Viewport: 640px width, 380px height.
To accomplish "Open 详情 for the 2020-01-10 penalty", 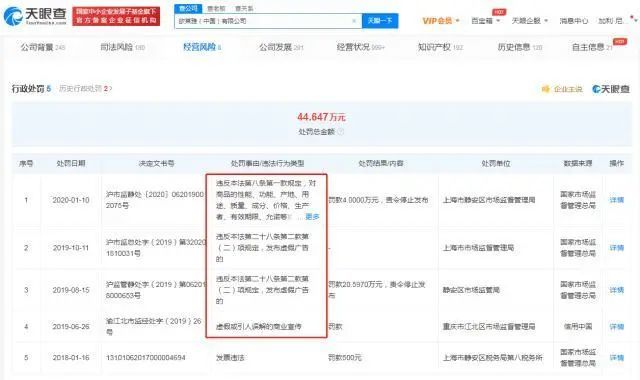I will pyautogui.click(x=616, y=200).
